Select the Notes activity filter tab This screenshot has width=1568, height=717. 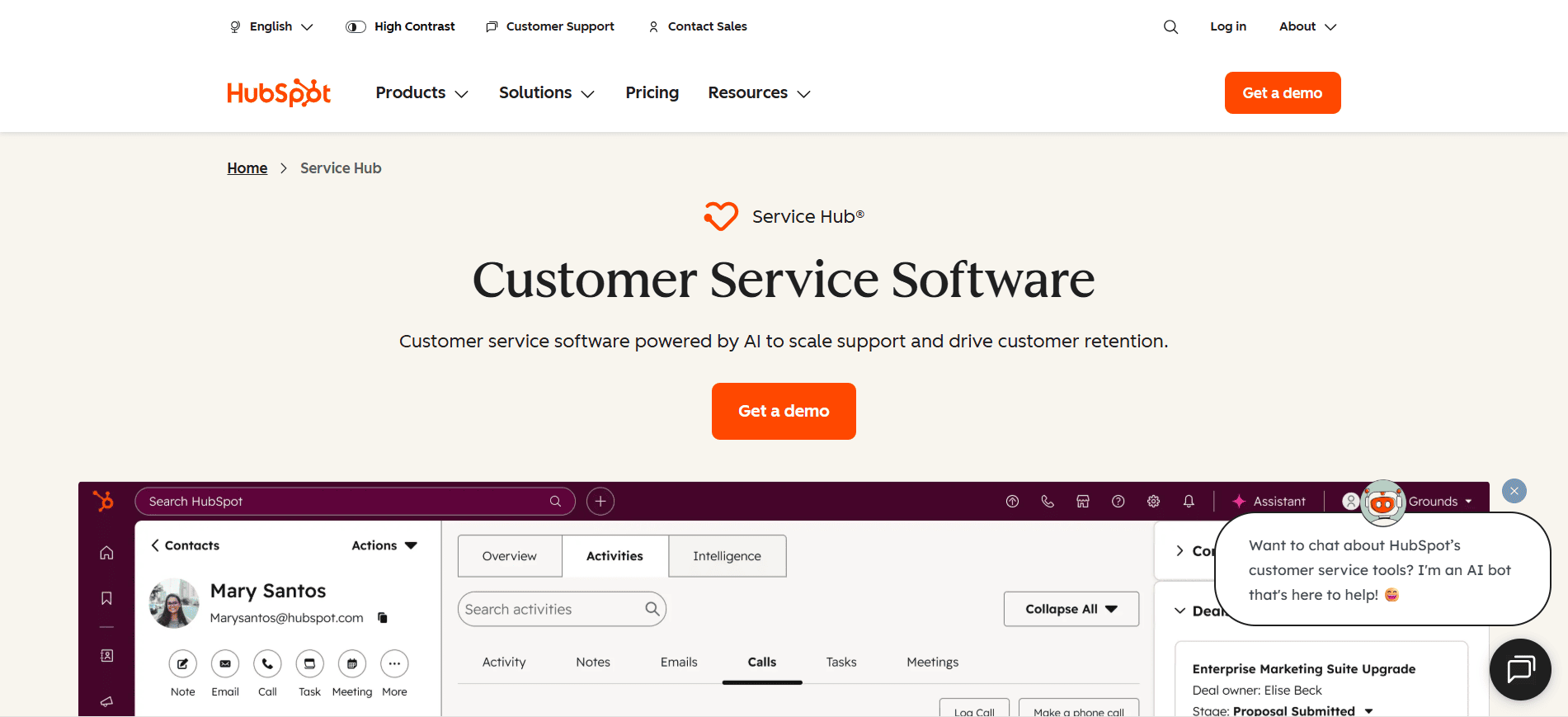593,662
